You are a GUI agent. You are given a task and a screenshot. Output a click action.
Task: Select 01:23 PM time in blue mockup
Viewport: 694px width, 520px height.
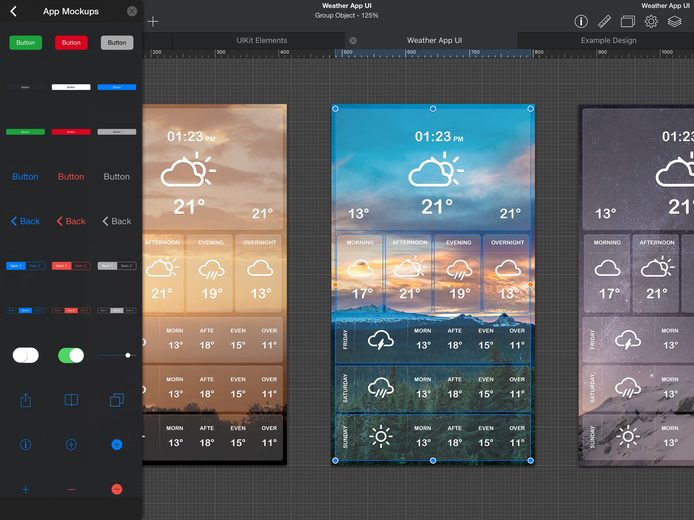pos(439,137)
